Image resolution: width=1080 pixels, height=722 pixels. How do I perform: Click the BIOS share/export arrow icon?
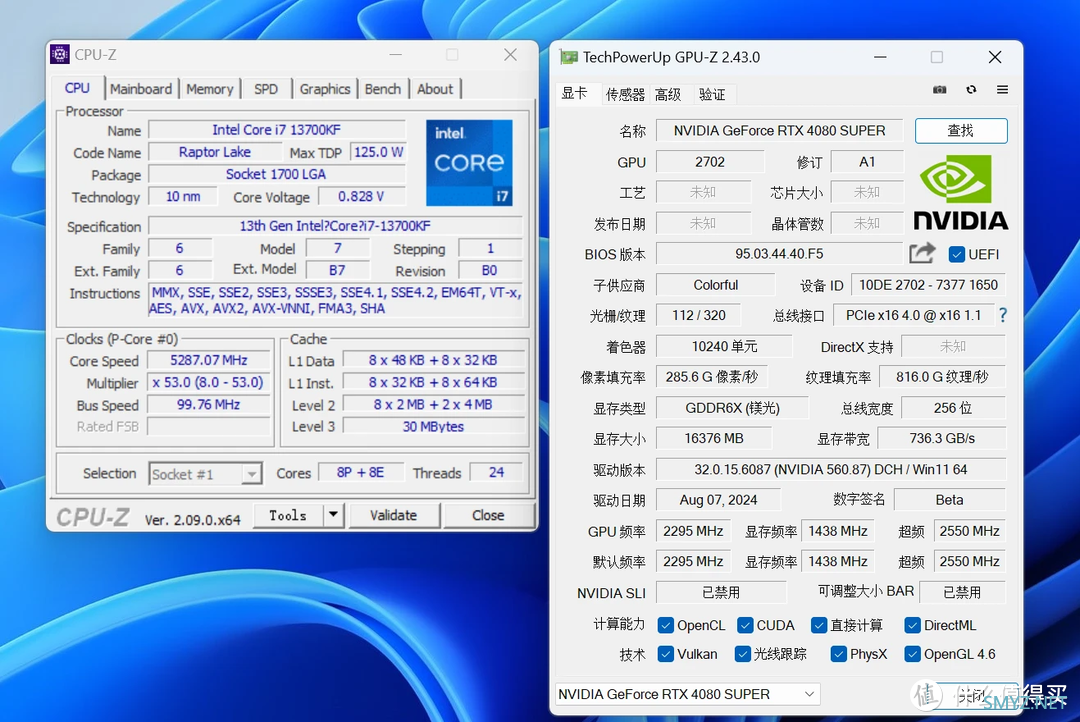pyautogui.click(x=922, y=254)
